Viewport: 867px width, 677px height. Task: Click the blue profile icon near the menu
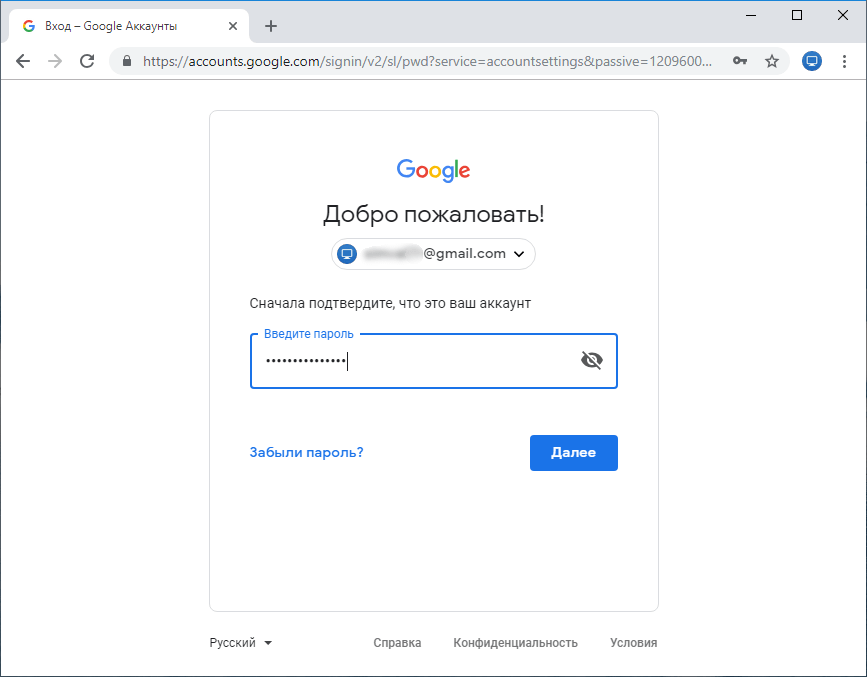pos(811,61)
